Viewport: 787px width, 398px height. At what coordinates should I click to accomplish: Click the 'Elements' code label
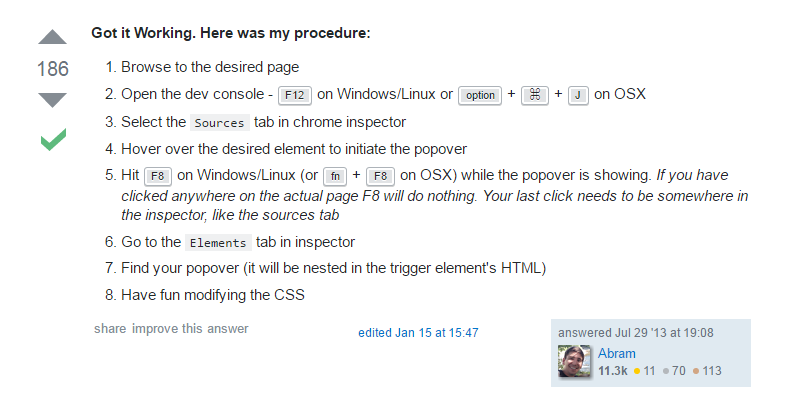[218, 242]
